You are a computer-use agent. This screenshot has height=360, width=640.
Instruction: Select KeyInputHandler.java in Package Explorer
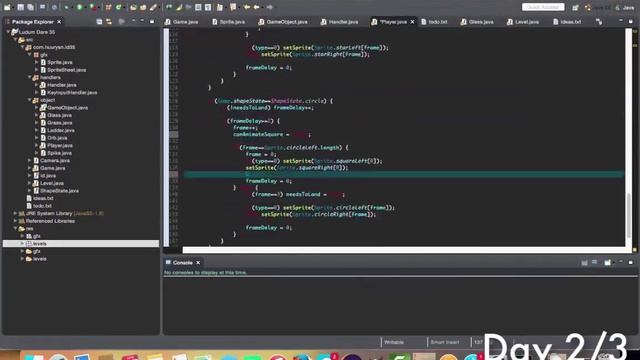(x=72, y=92)
